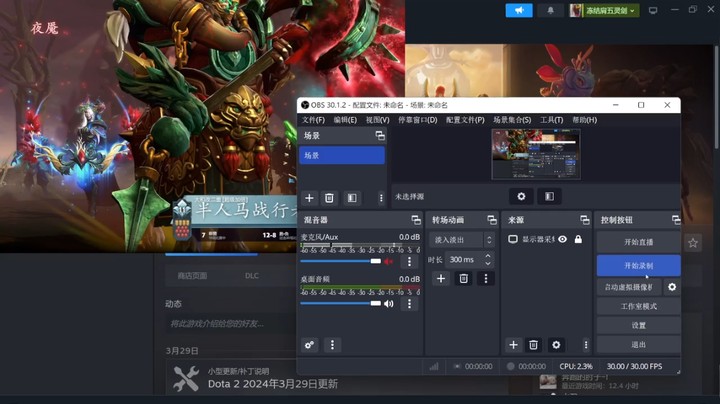Decrease transition duration with down arrow
720x404 pixels.
[488, 264]
